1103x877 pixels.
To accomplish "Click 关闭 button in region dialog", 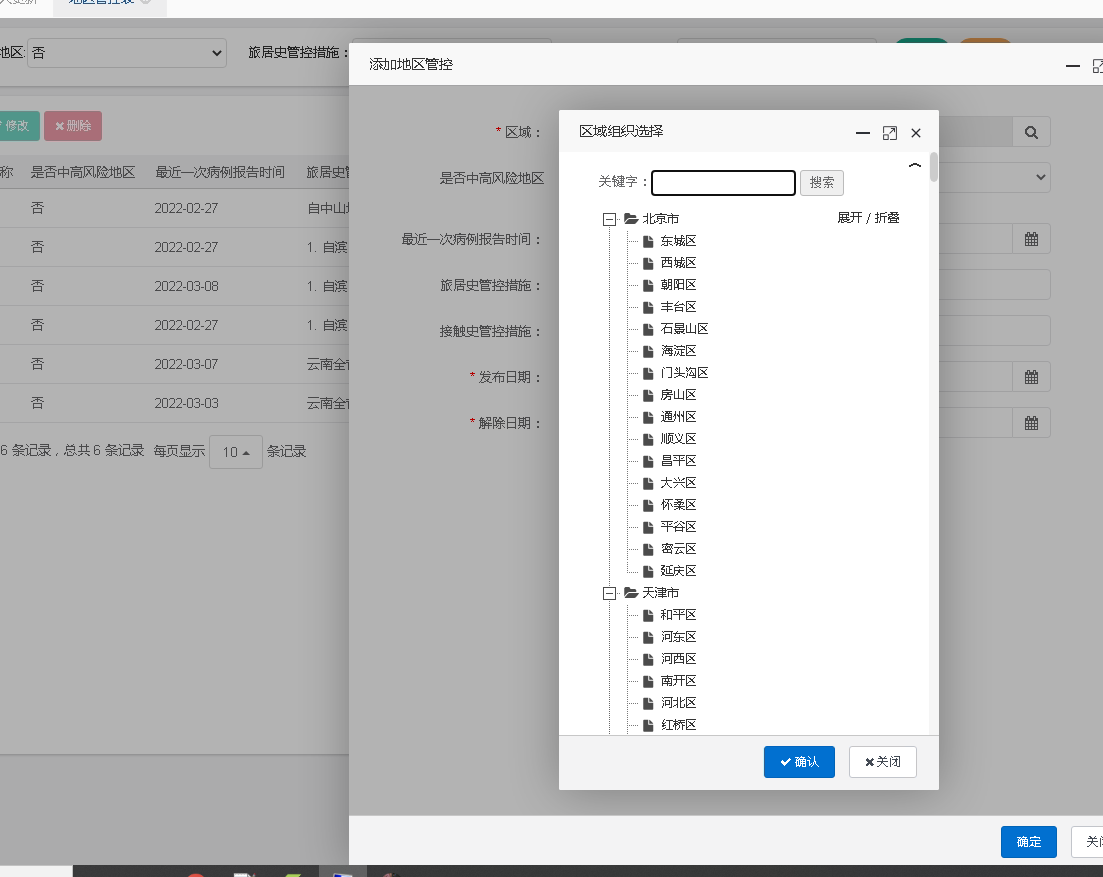I will click(883, 762).
